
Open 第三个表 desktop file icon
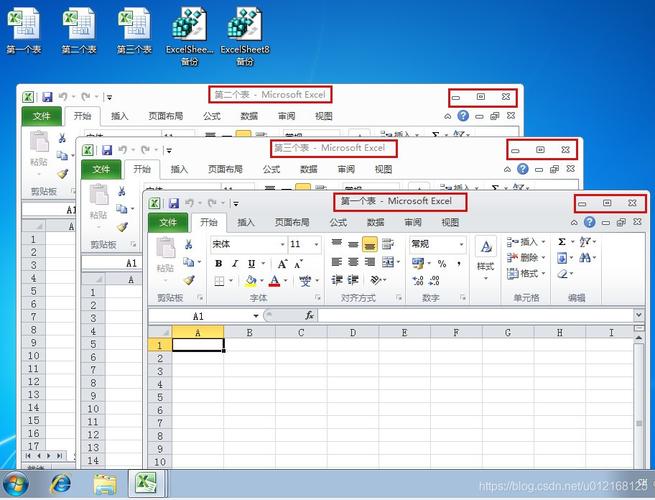[134, 31]
